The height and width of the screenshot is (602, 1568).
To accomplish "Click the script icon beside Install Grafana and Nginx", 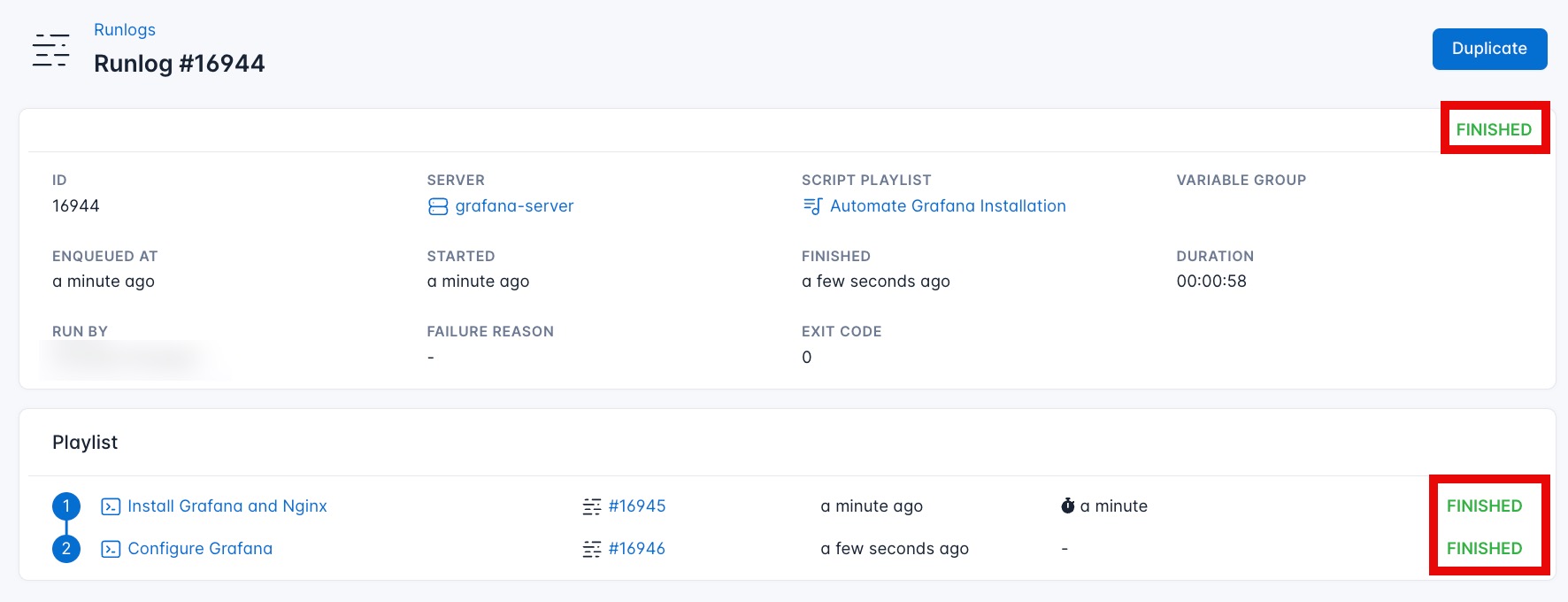I will tap(111, 506).
